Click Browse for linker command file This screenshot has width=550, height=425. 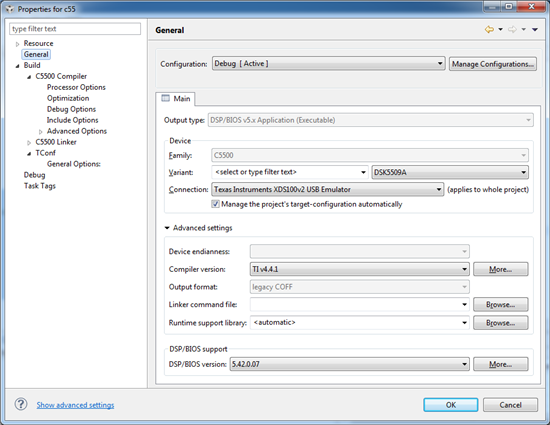click(x=500, y=304)
